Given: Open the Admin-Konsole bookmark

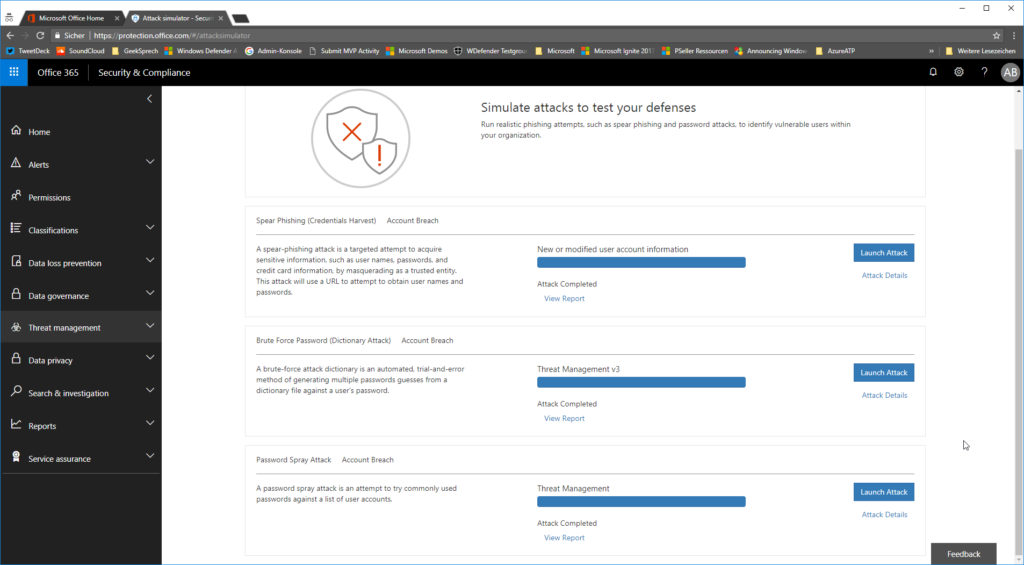Looking at the screenshot, I should pyautogui.click(x=274, y=51).
